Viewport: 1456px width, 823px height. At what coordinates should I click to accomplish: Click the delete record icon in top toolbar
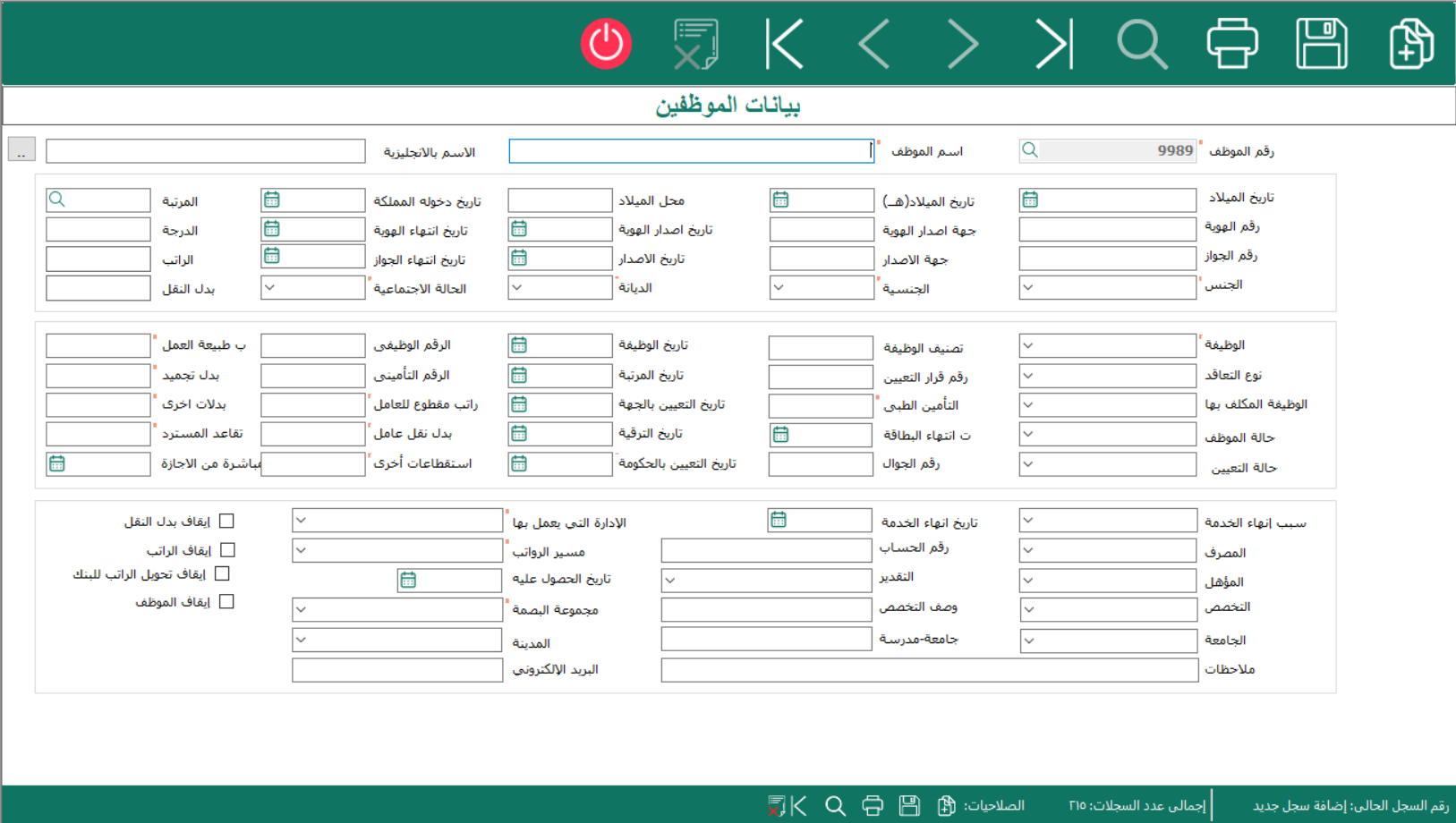pyautogui.click(x=695, y=44)
